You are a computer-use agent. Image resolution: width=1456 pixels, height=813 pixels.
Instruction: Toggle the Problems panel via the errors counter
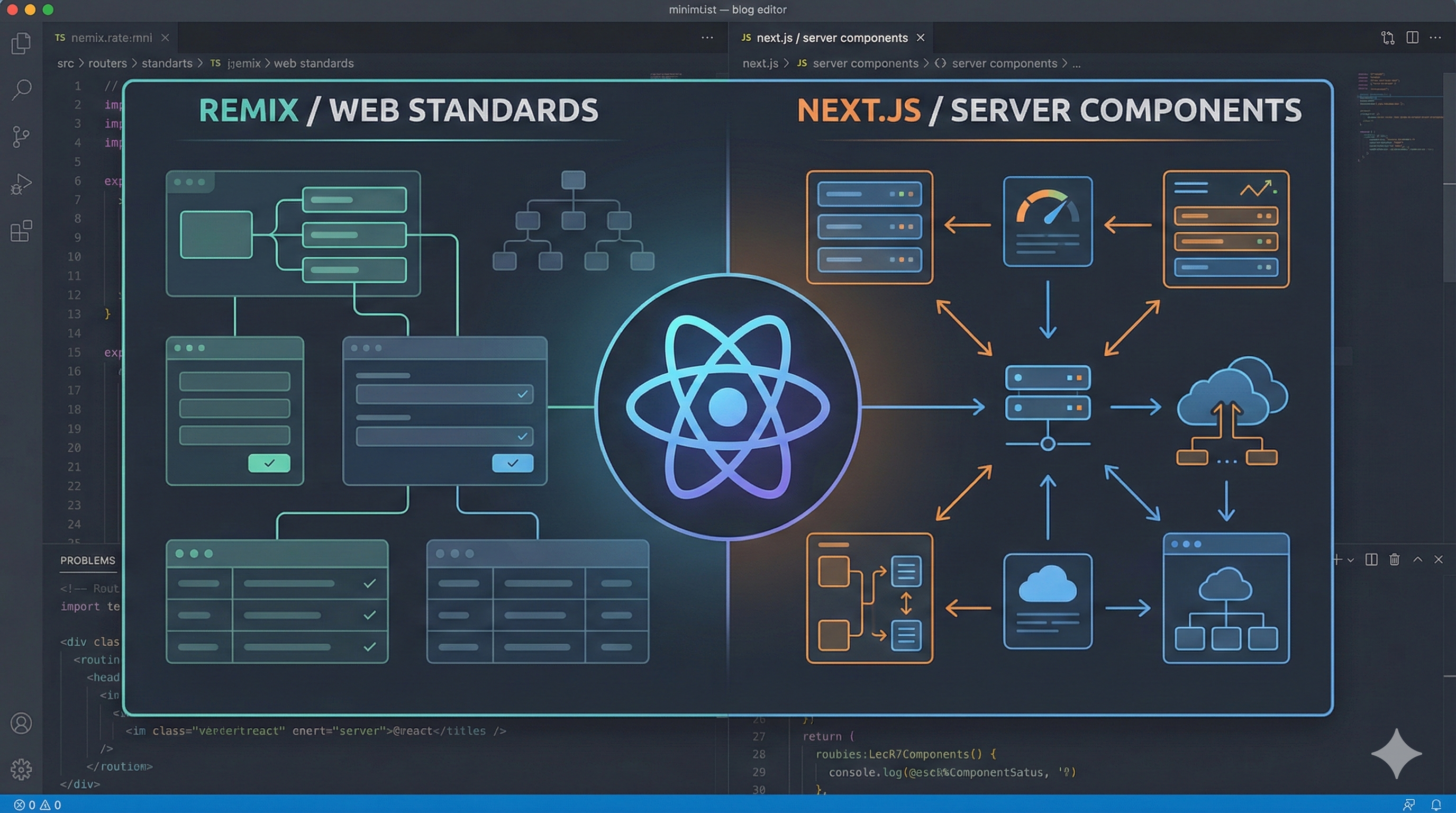[25, 804]
